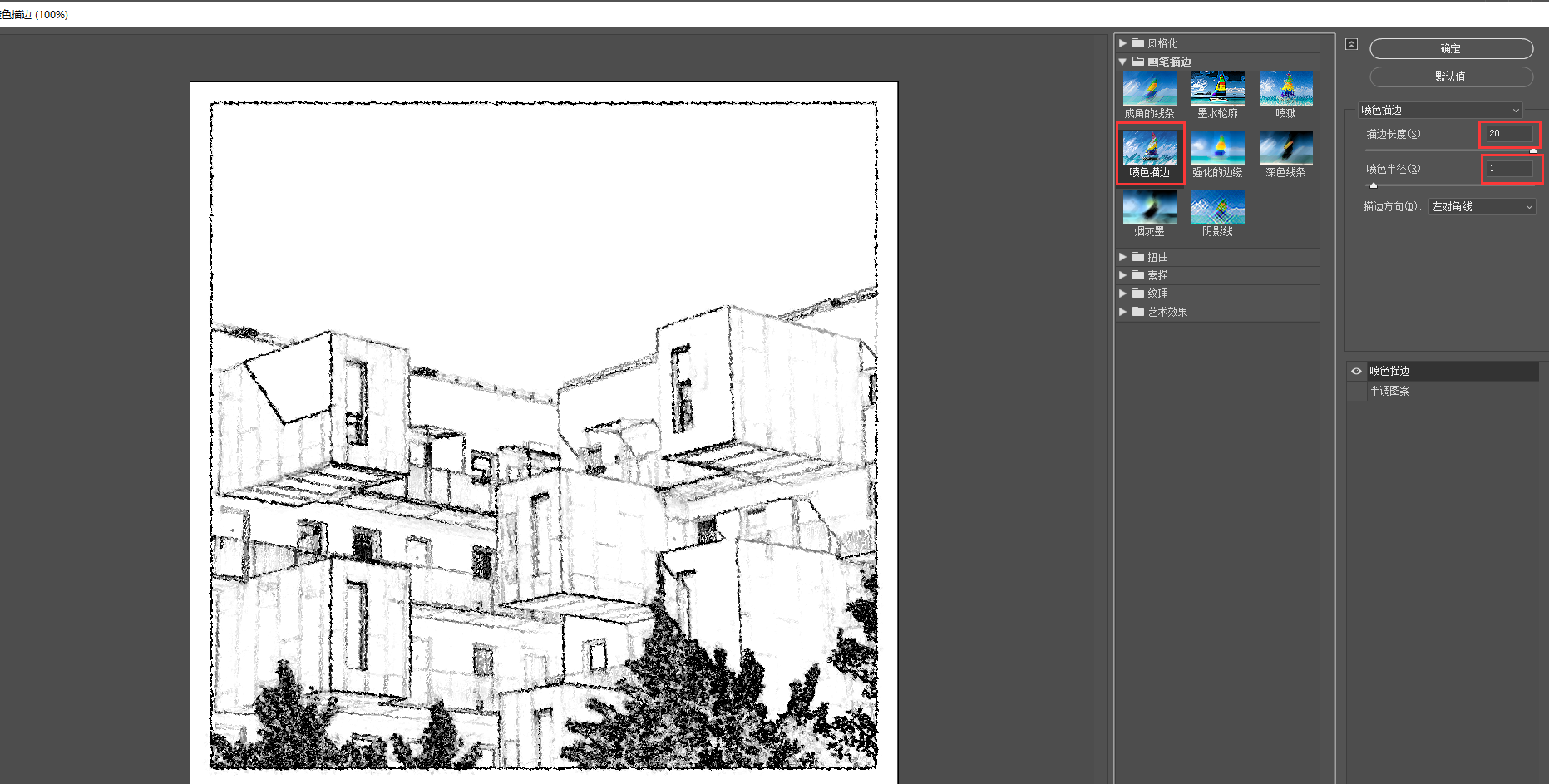This screenshot has height=784, width=1549.
Task: Select the 成角的线条 filter thumbnail
Action: 1149,89
